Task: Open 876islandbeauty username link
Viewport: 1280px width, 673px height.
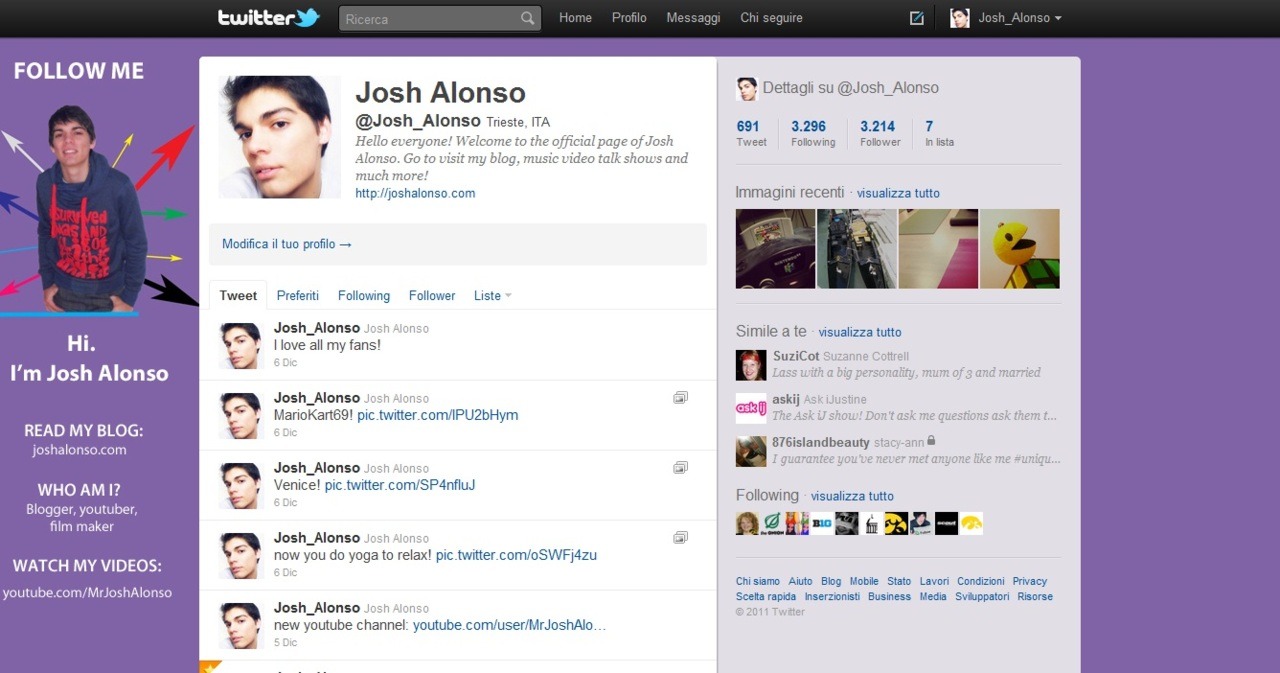Action: click(821, 442)
